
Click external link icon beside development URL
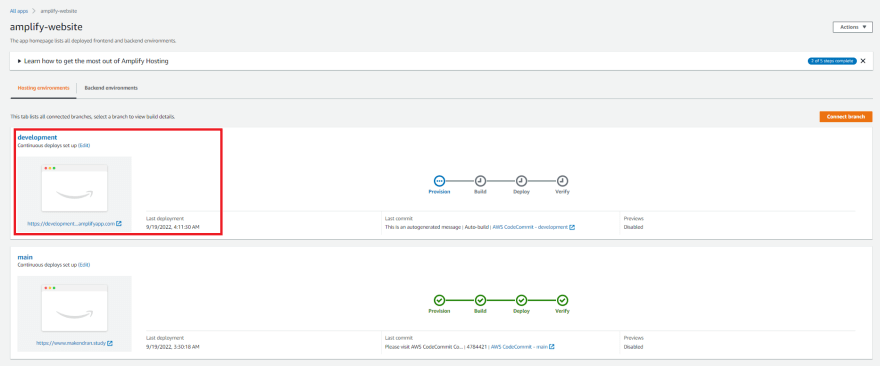pyautogui.click(x=119, y=223)
